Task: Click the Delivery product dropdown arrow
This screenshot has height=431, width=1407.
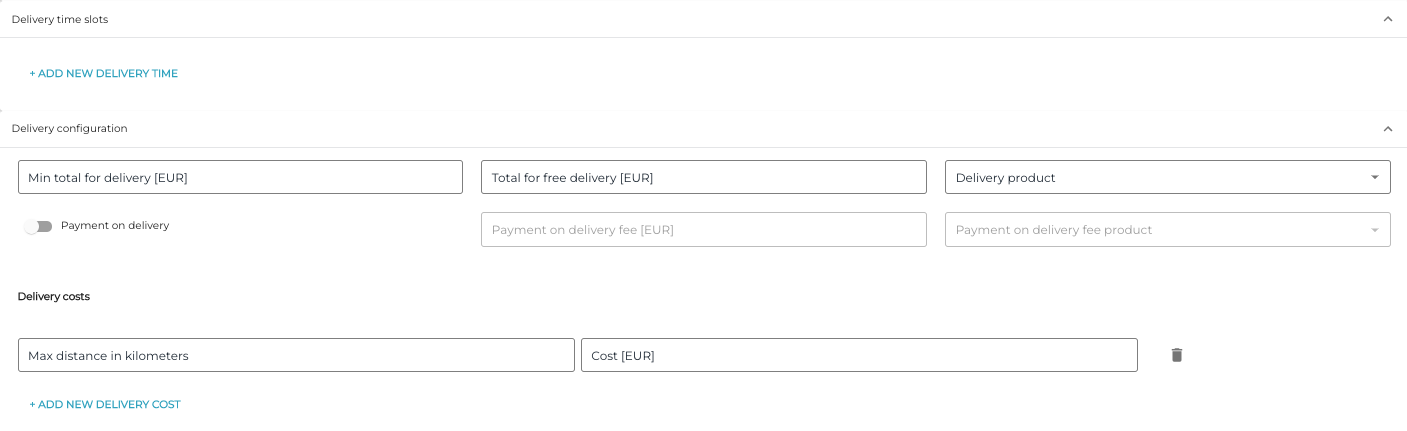Action: pyautogui.click(x=1374, y=178)
